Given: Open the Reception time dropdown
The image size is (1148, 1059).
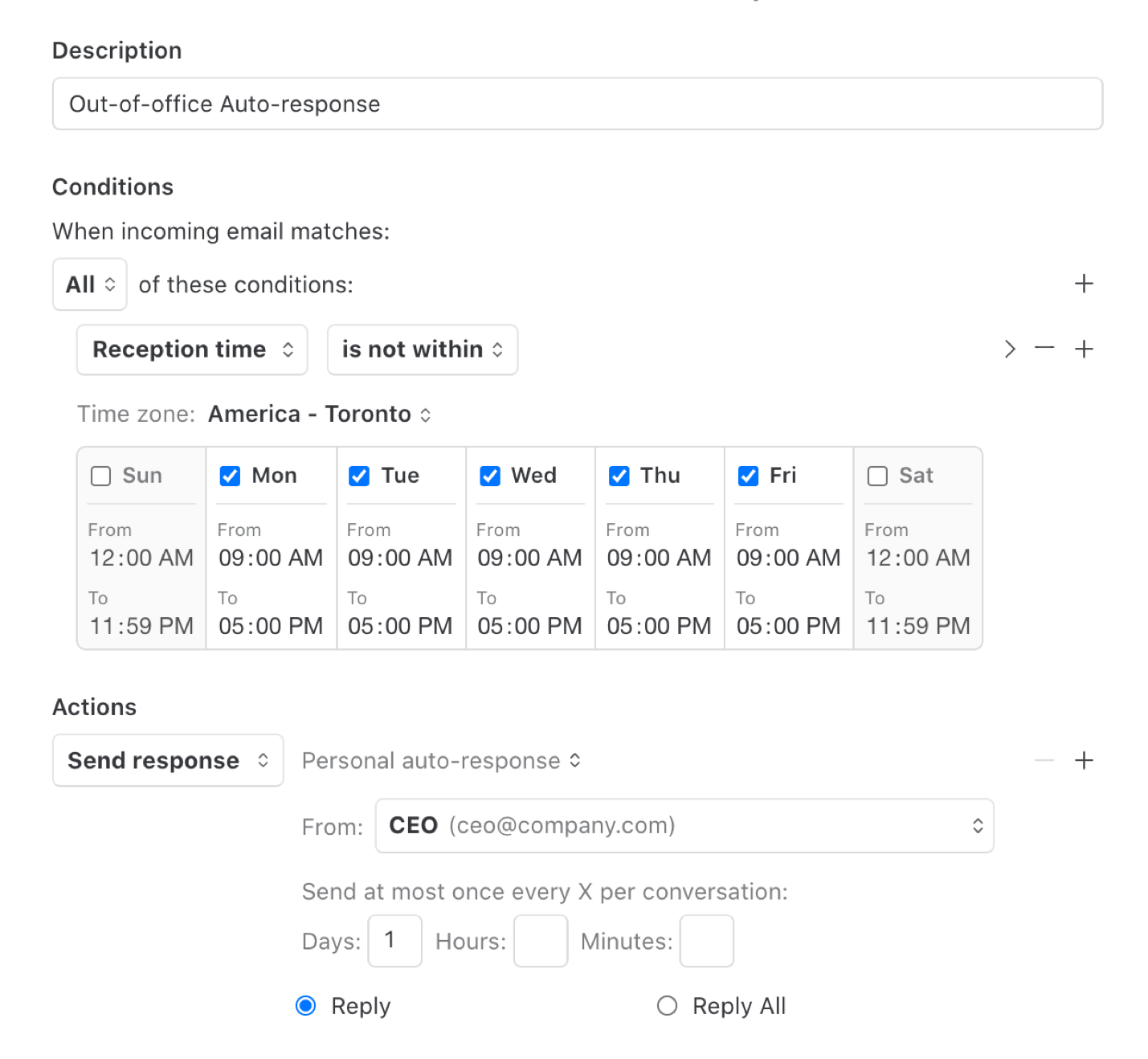Looking at the screenshot, I should [x=192, y=350].
